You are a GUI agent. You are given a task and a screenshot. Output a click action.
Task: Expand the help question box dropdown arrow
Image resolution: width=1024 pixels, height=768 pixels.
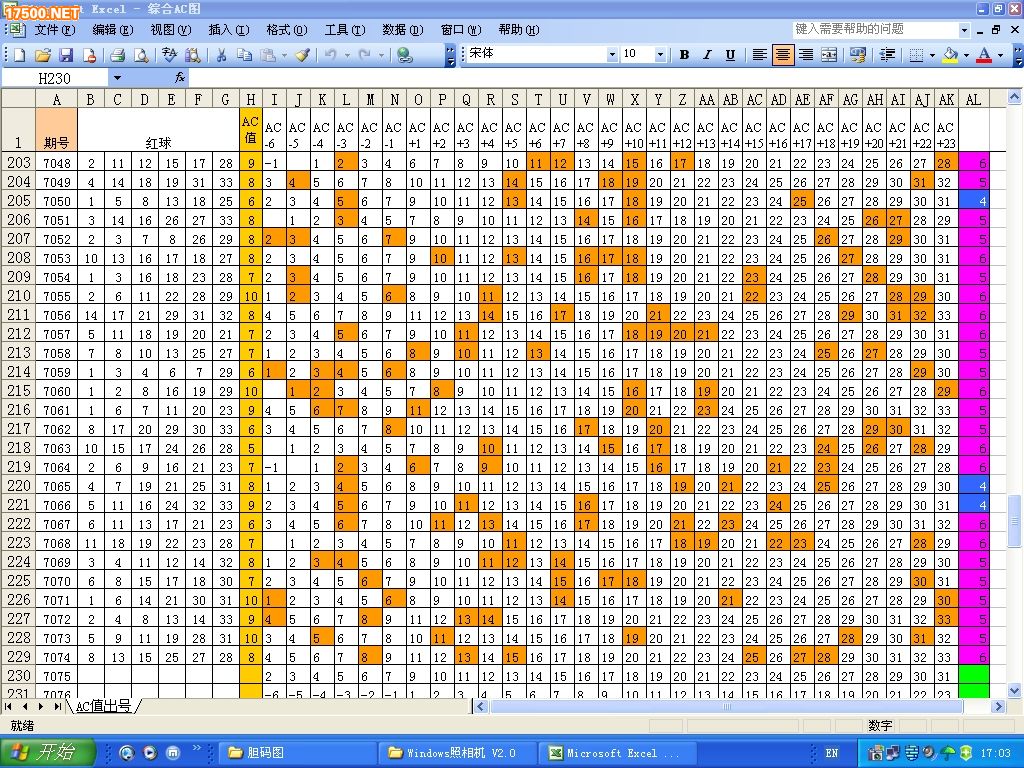[964, 29]
